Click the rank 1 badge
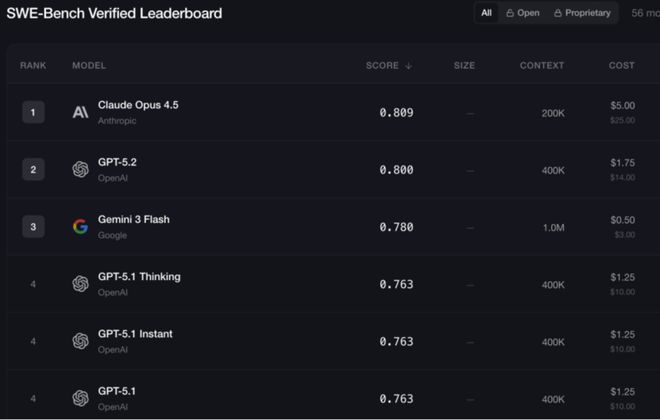660x420 pixels. click(x=33, y=113)
